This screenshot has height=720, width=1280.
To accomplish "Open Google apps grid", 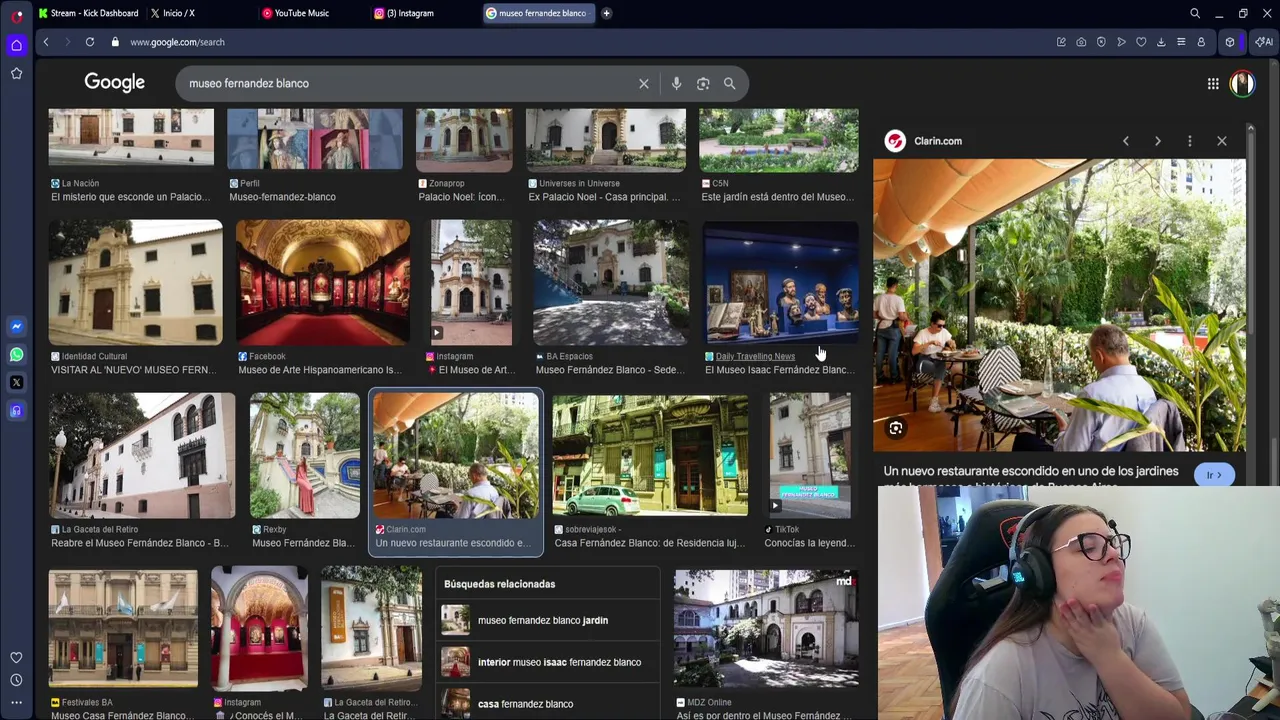I will 1213,84.
